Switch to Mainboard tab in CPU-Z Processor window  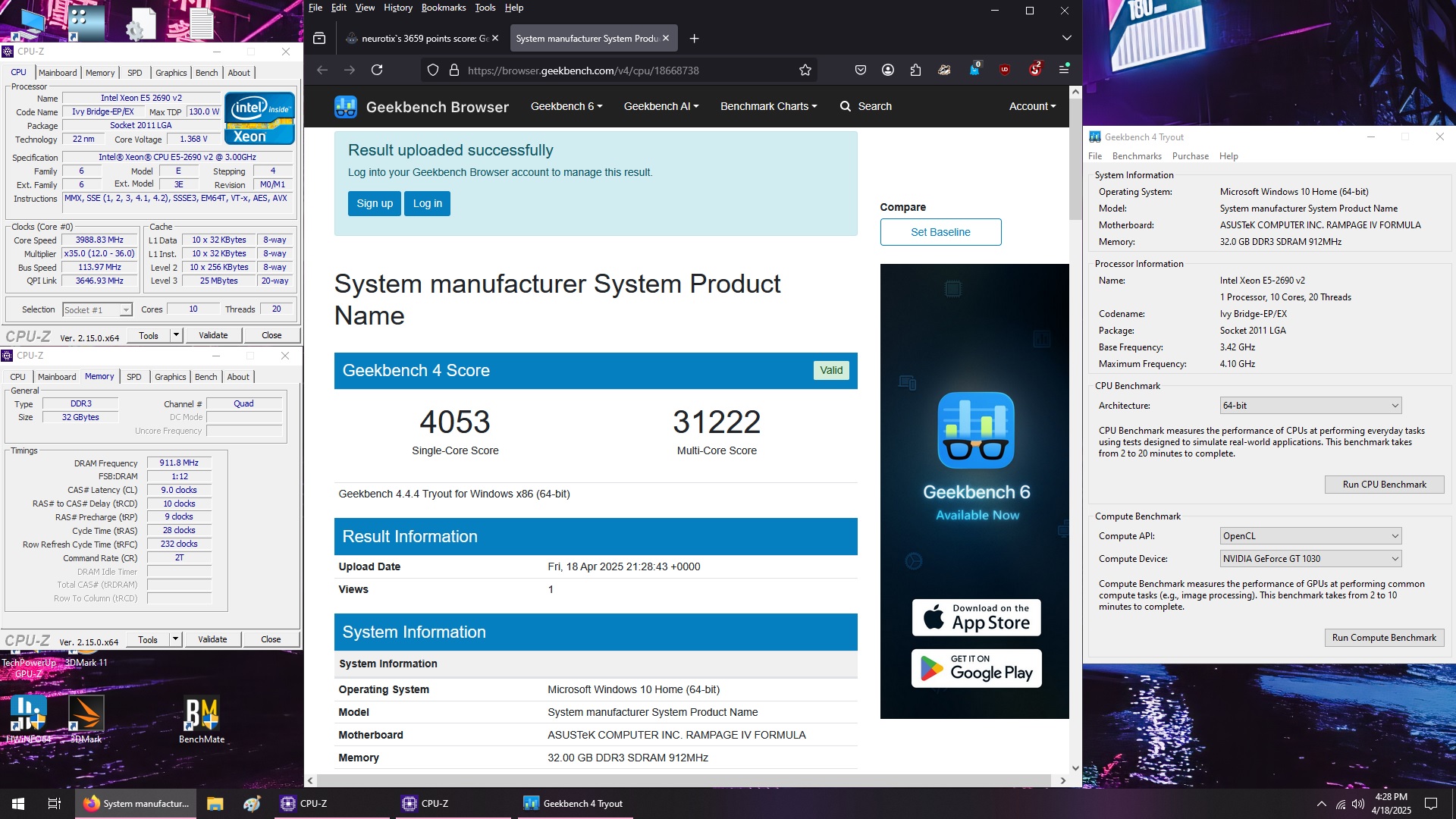(x=58, y=73)
